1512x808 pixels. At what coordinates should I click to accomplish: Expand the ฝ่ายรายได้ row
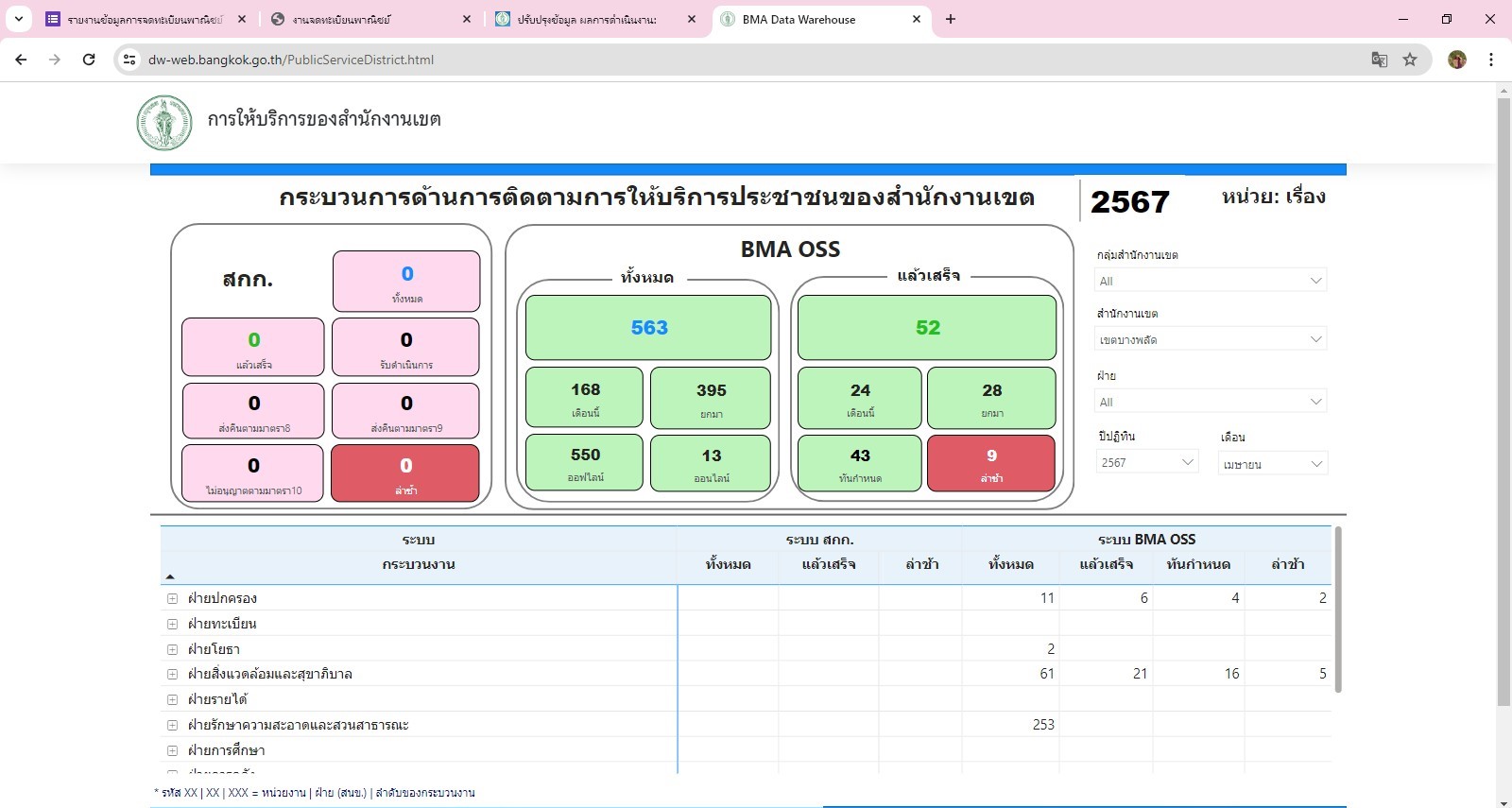point(172,699)
